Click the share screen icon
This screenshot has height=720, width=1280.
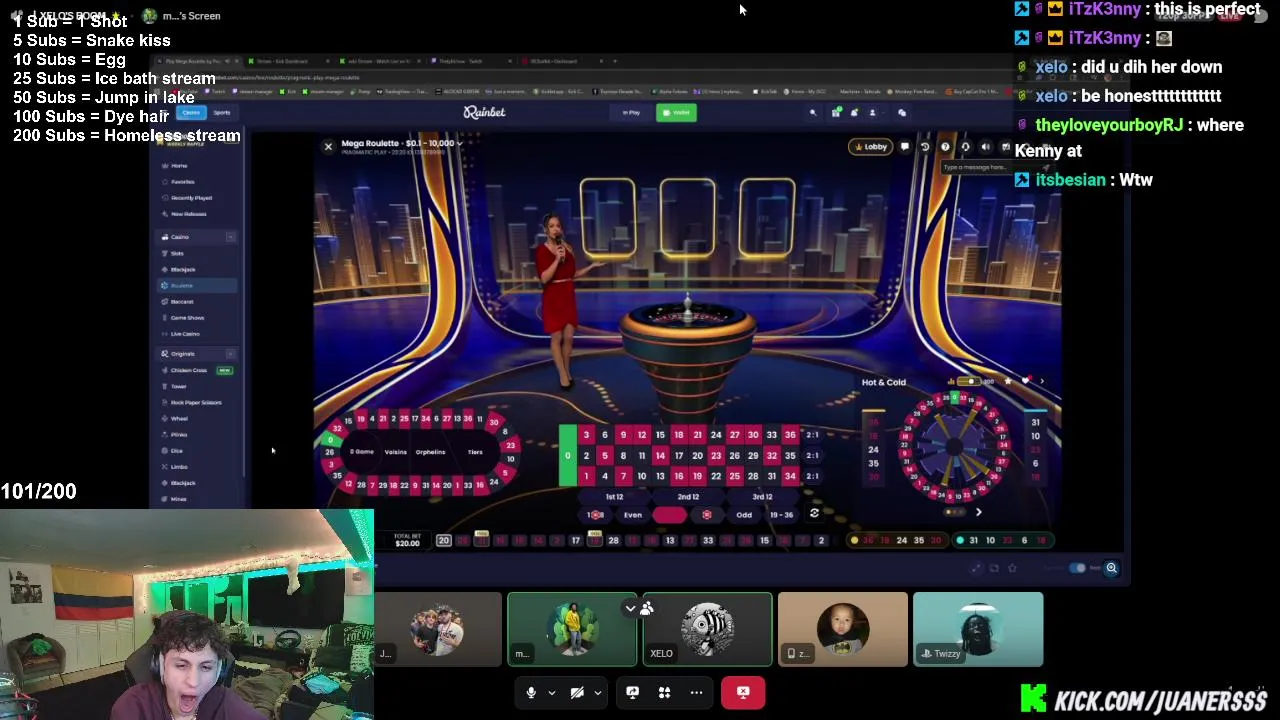[632, 692]
